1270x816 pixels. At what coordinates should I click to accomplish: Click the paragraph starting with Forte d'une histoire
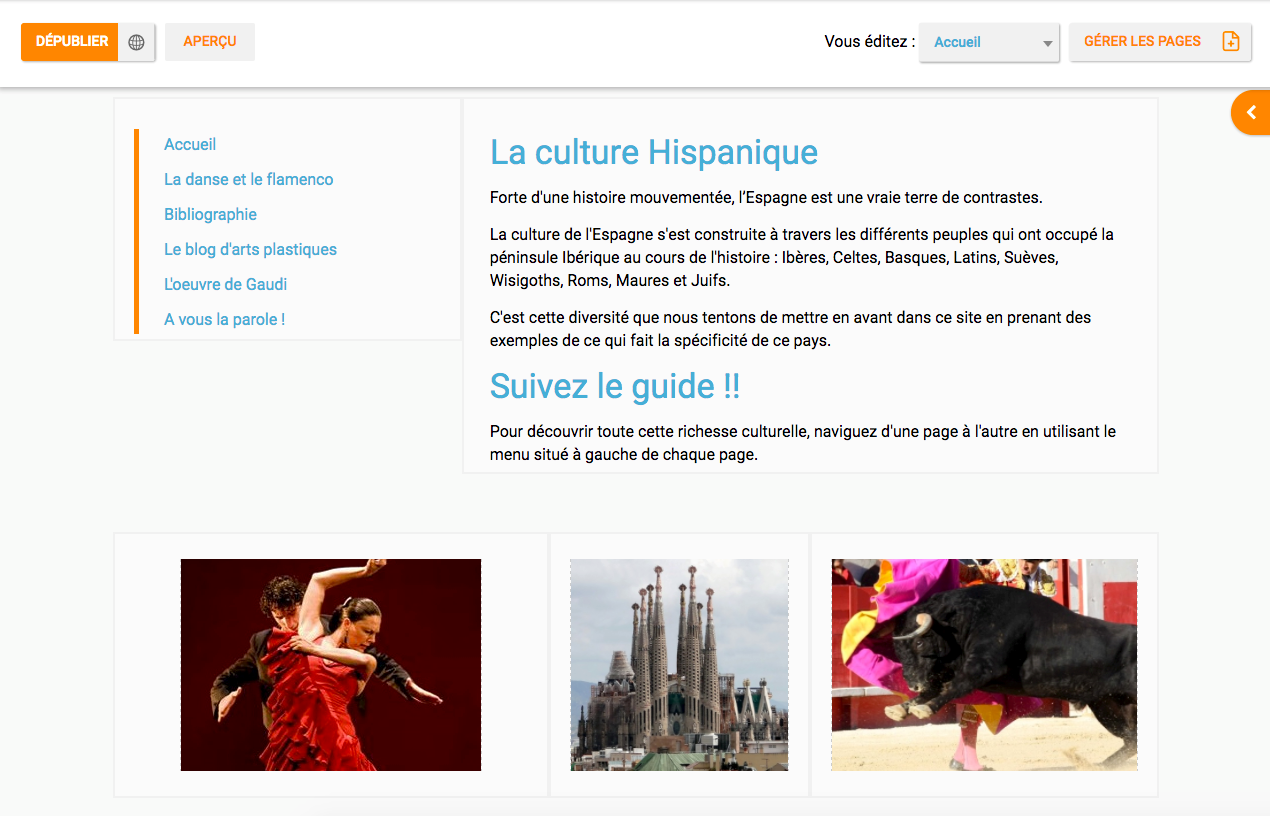pos(766,197)
